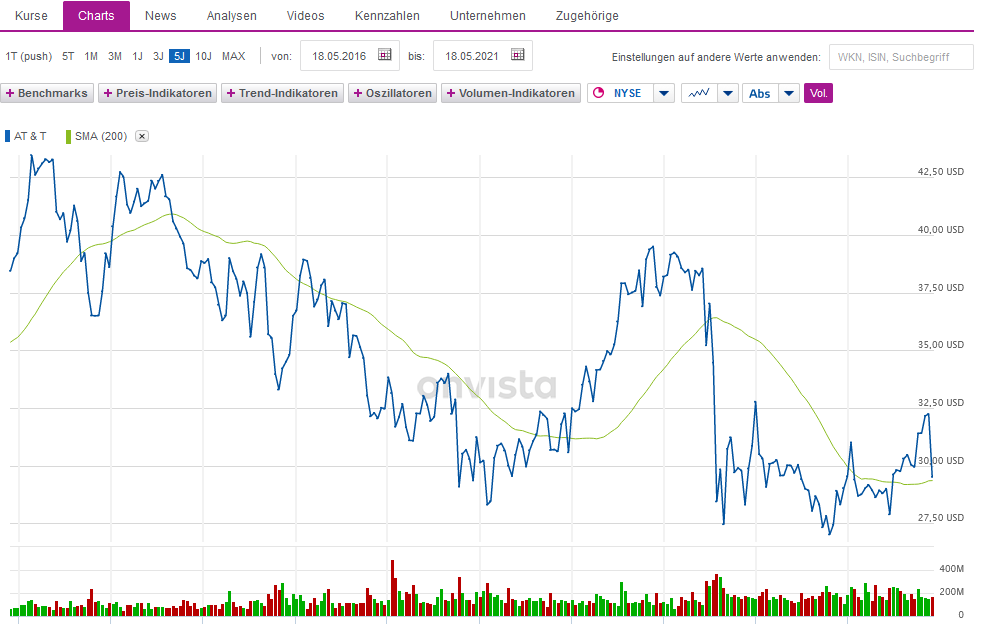Open the 'von' start date calendar picker

(x=385, y=56)
